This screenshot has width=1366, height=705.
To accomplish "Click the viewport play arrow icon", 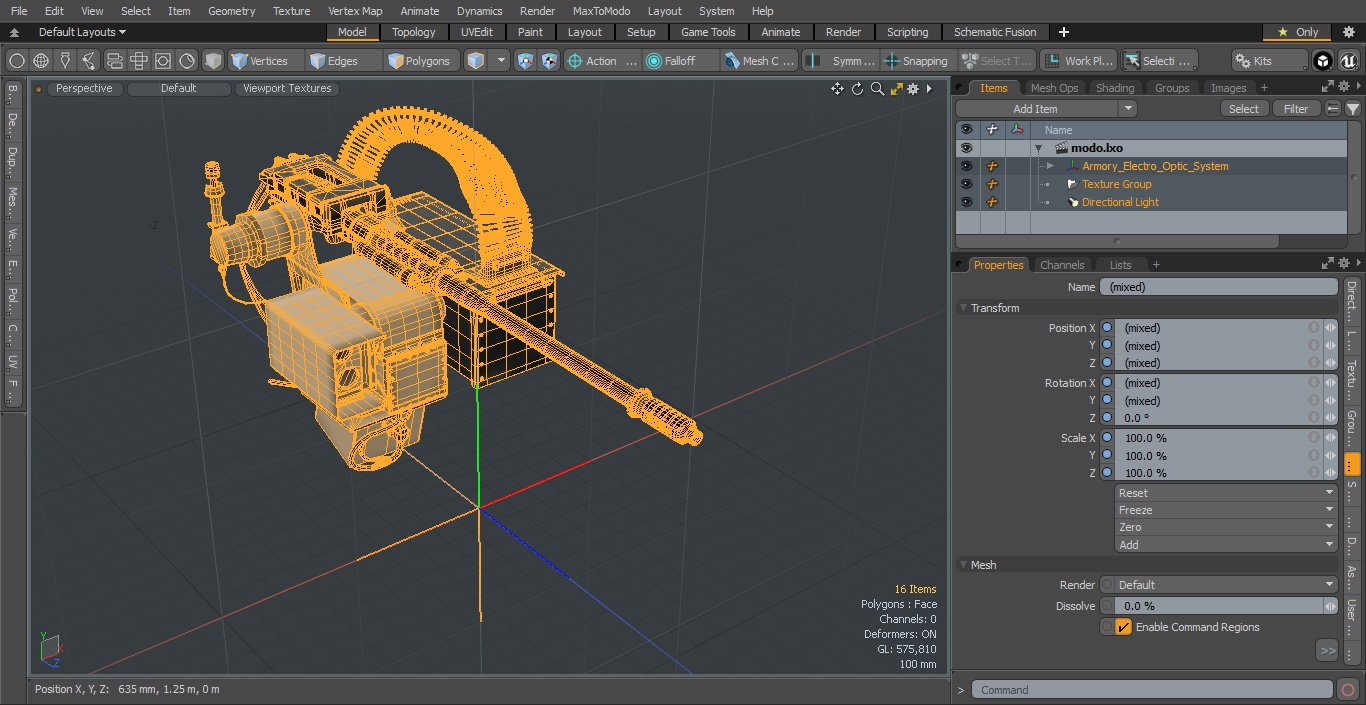I will tap(929, 89).
